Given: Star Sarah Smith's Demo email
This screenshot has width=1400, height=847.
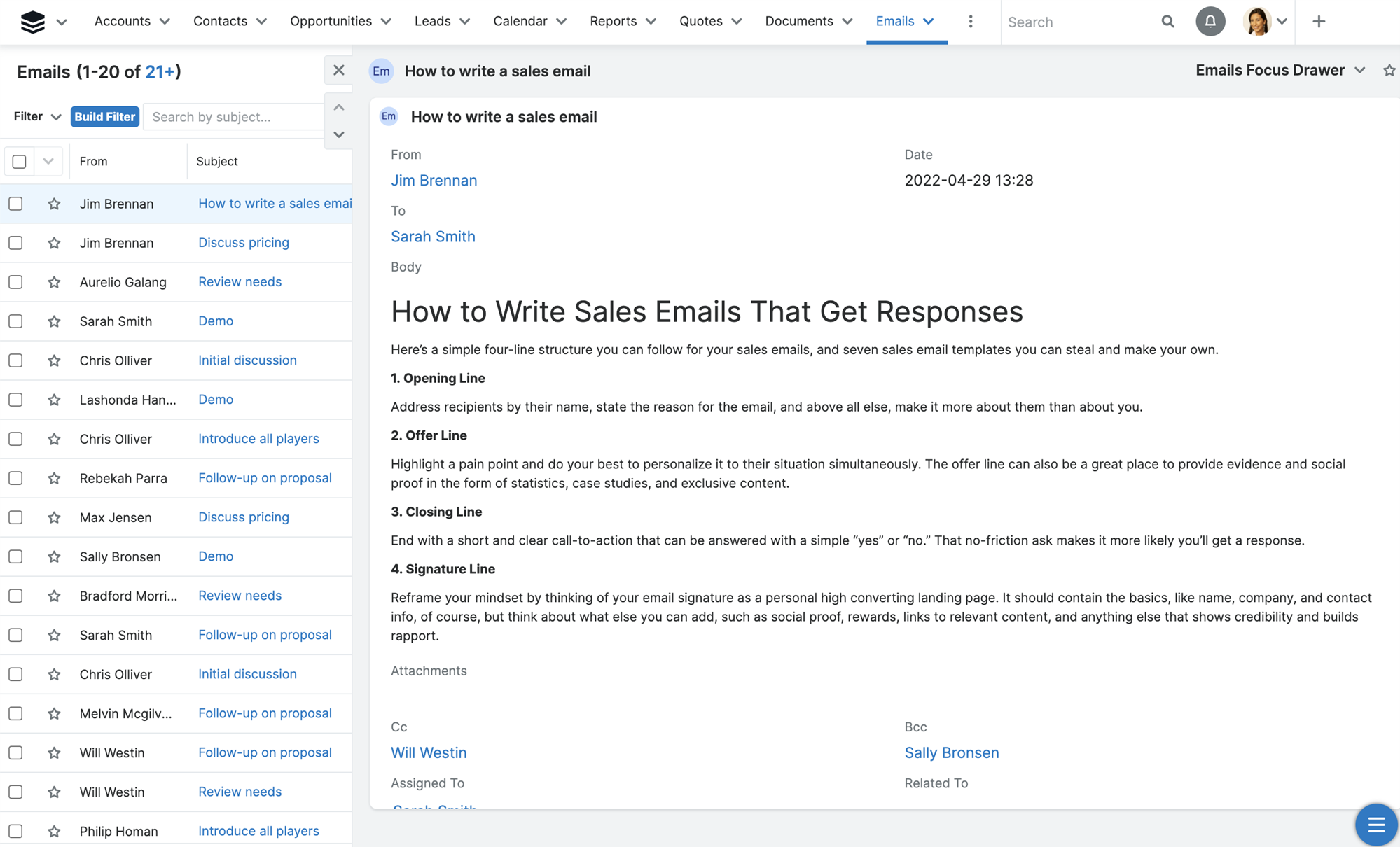Looking at the screenshot, I should [x=54, y=321].
